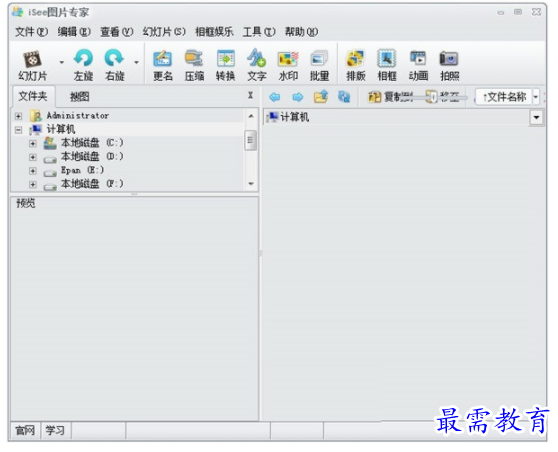Open the dropdown arrow beside 文件名称
Image resolution: width=558 pixels, height=452 pixels.
coord(536,97)
